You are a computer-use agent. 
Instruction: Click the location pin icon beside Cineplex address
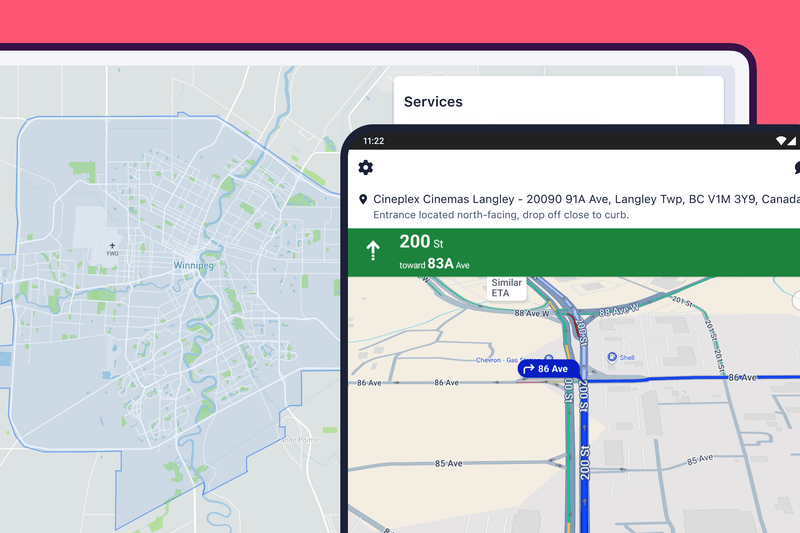363,199
